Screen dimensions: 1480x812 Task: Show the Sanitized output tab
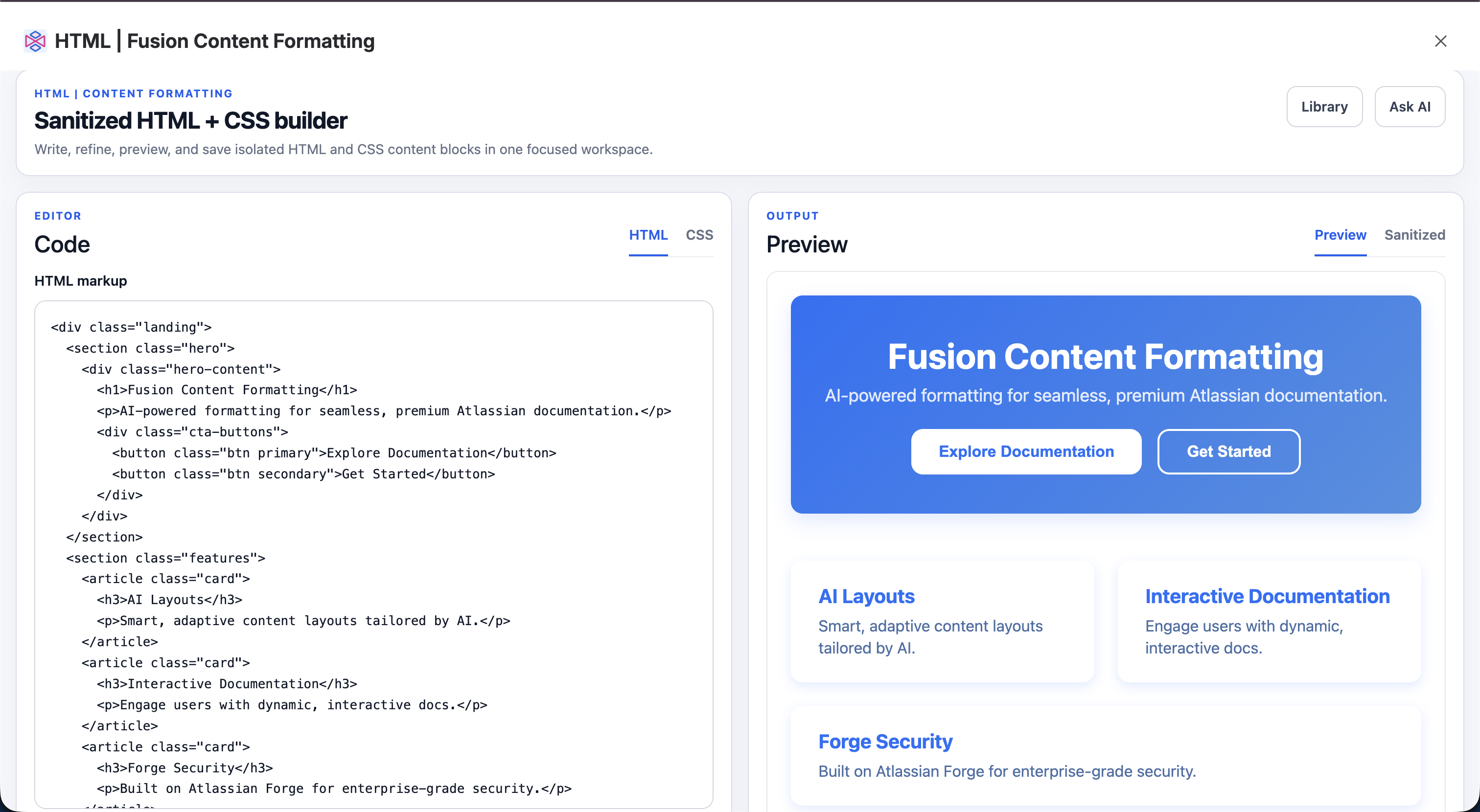[1414, 235]
